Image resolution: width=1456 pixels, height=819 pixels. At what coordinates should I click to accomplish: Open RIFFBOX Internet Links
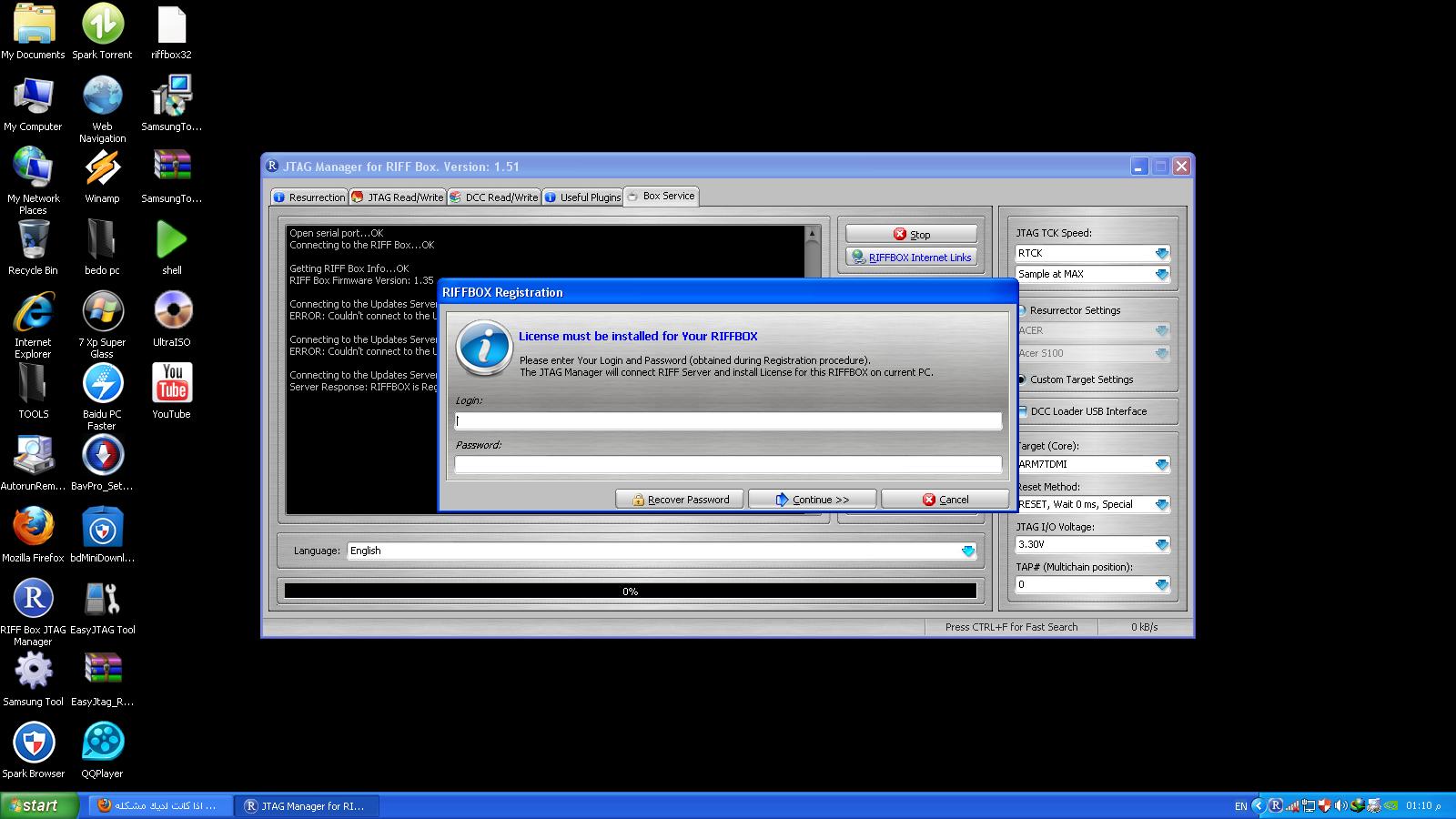911,258
